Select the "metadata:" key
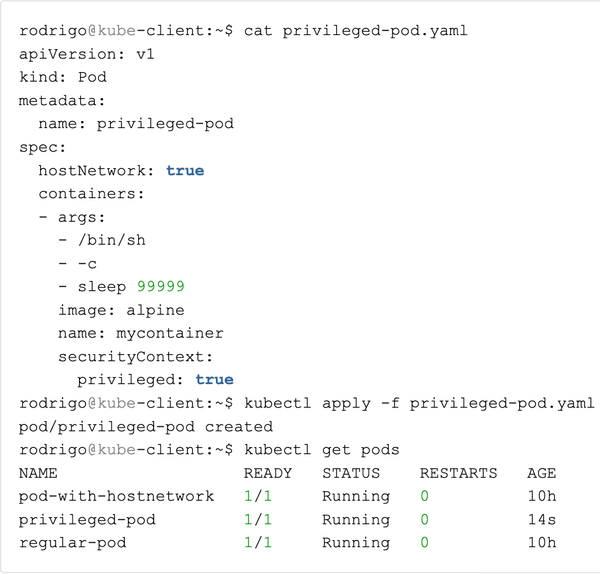 (62, 100)
